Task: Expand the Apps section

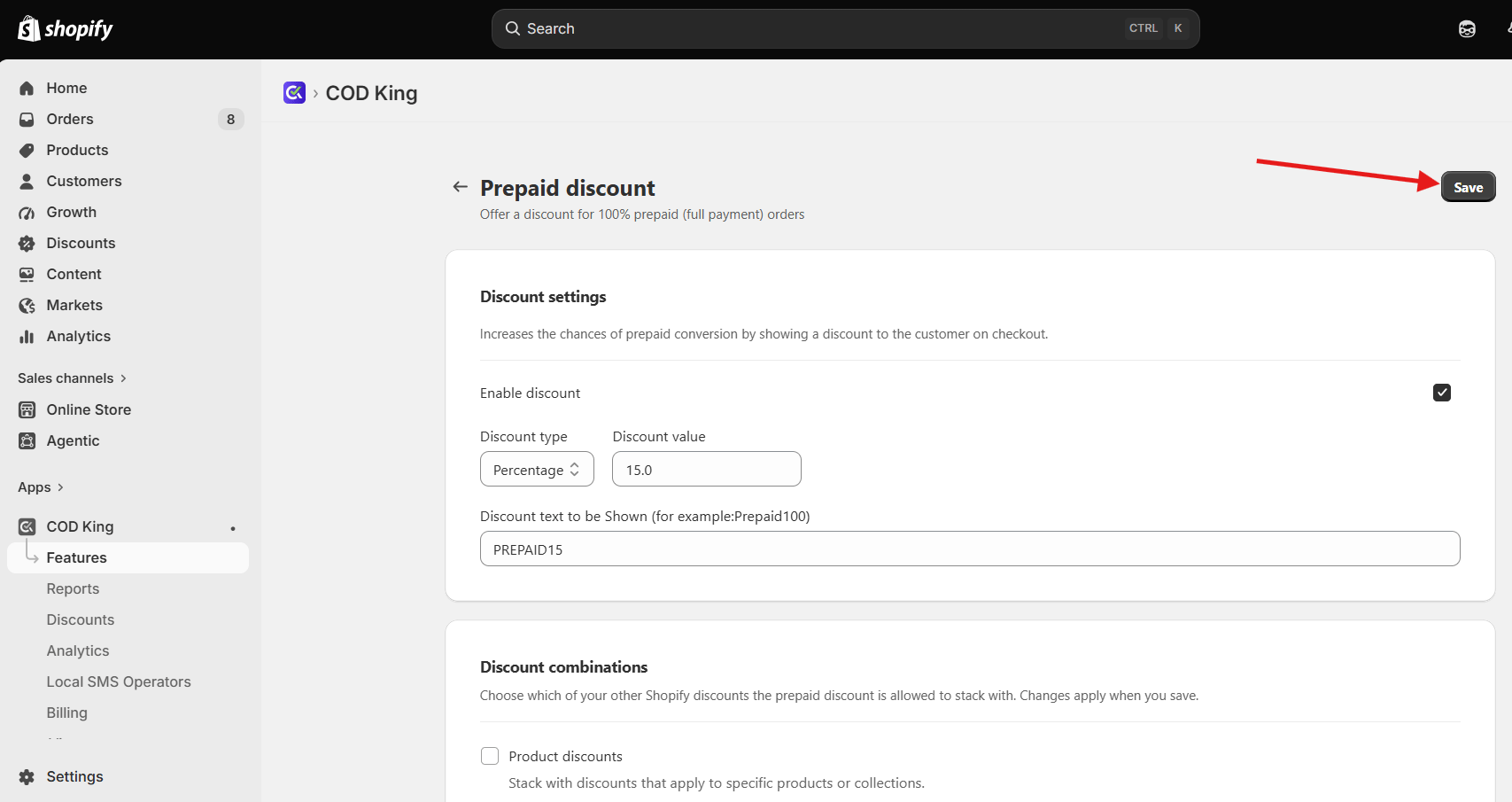Action: [41, 487]
